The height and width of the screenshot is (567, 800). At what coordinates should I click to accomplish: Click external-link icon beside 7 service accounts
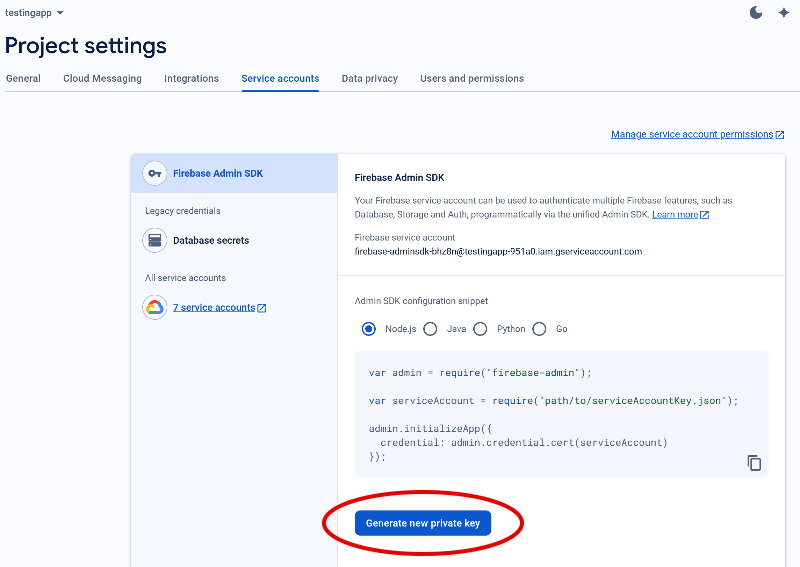click(x=262, y=308)
